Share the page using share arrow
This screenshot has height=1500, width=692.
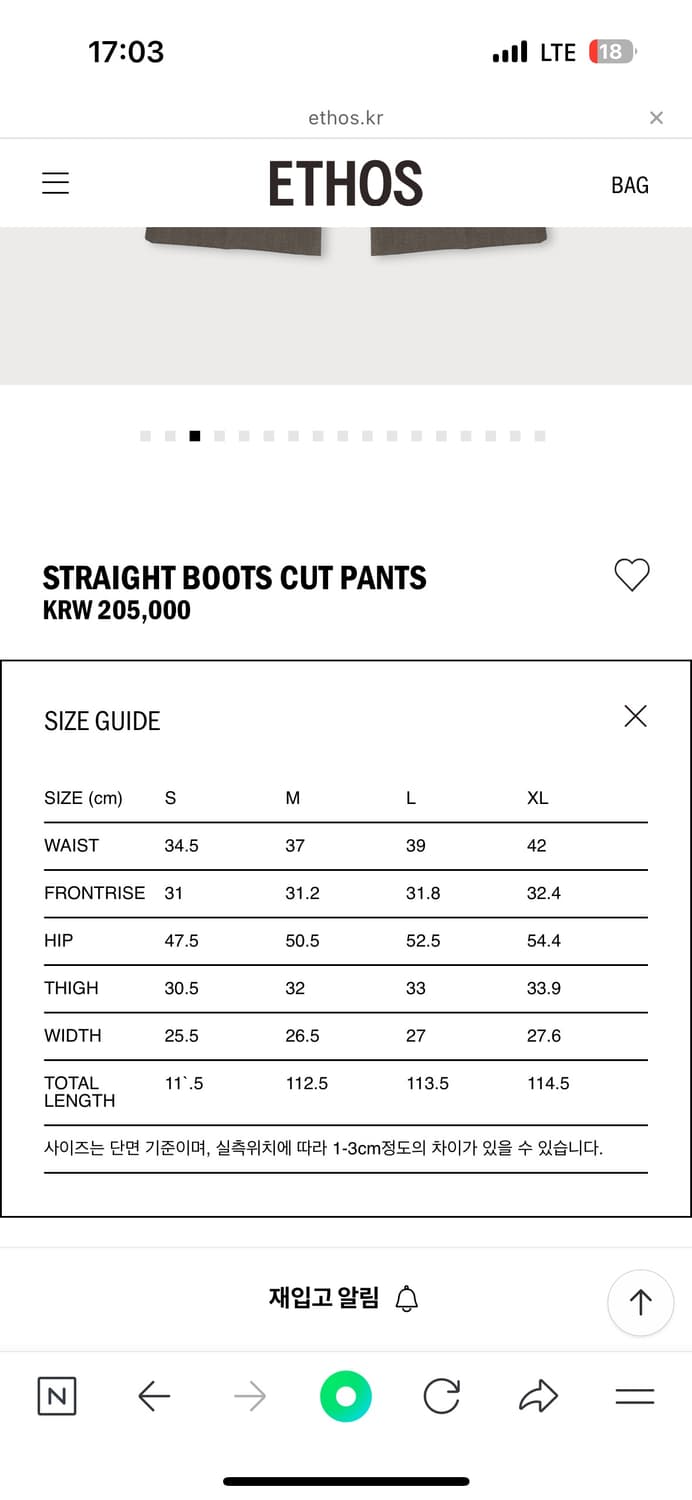(538, 1396)
